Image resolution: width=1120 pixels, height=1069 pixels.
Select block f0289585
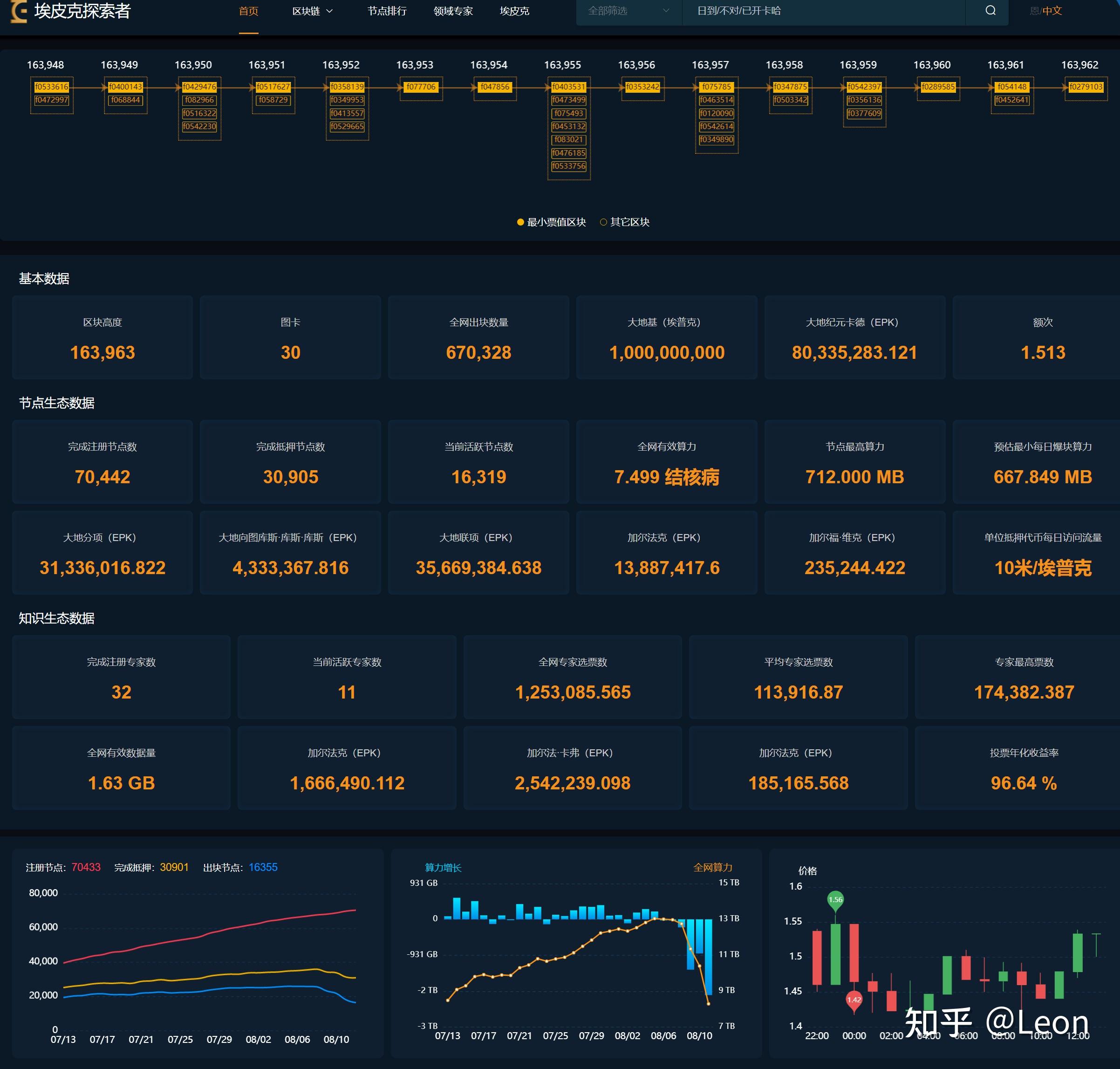coord(938,87)
